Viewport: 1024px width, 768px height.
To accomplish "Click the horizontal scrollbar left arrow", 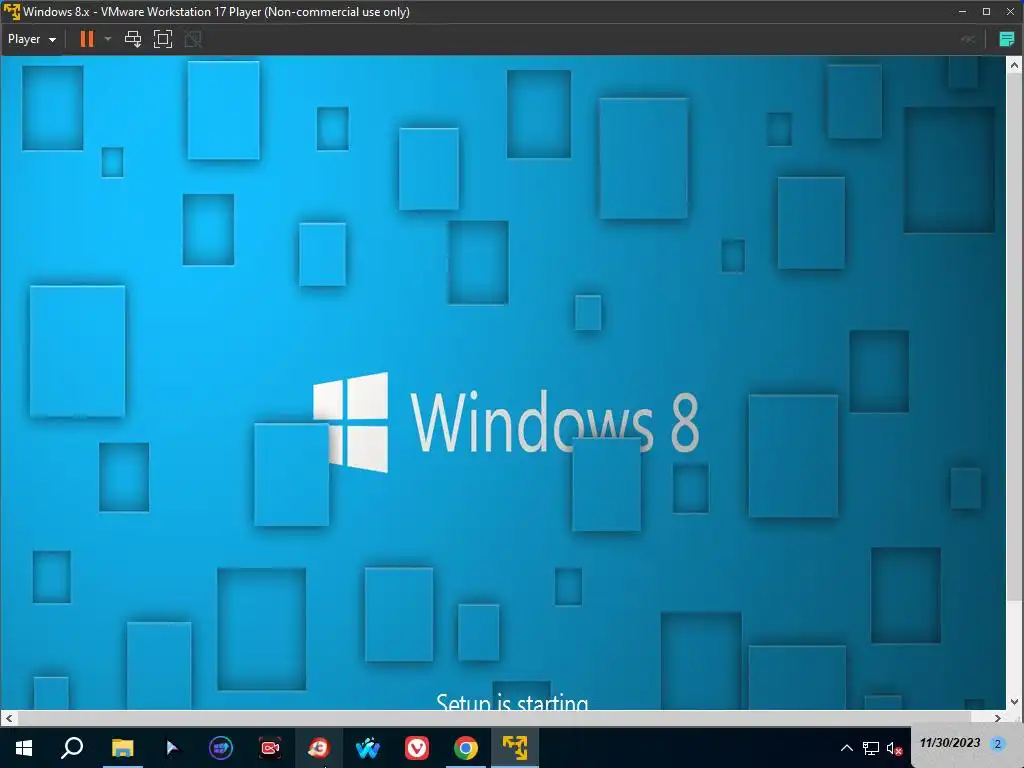I will (x=8, y=718).
